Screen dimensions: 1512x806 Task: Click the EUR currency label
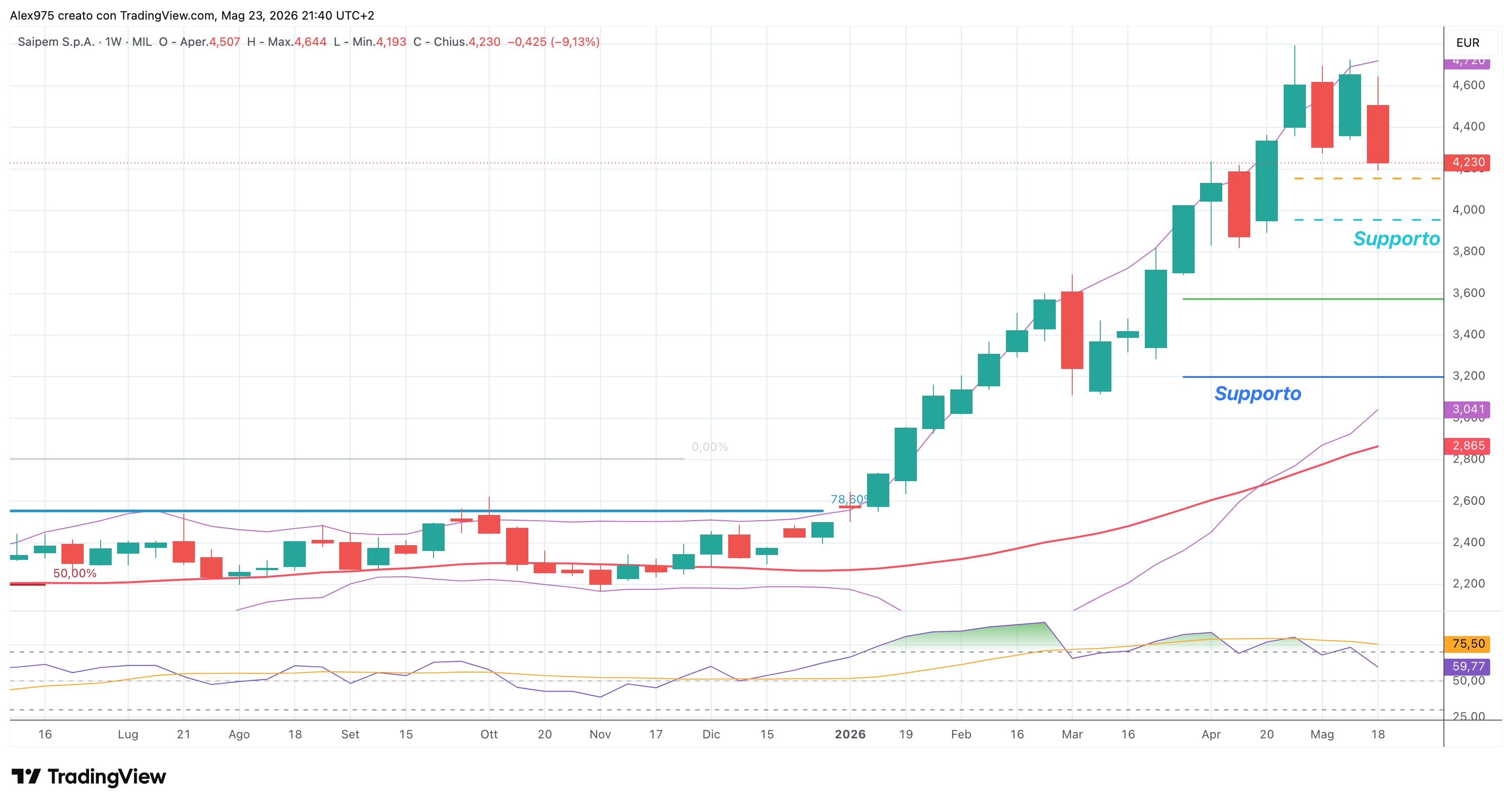click(1467, 43)
